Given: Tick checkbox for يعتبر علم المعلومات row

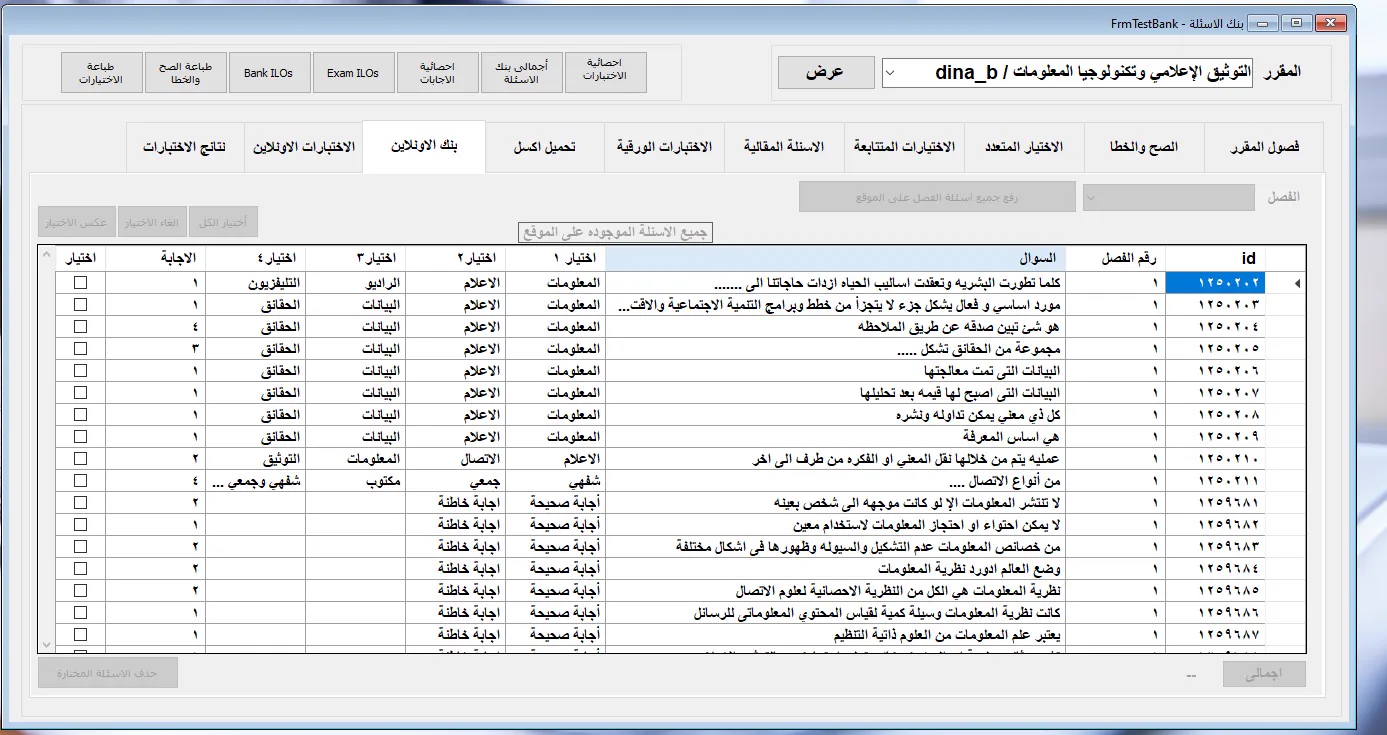Looking at the screenshot, I should click(x=80, y=635).
